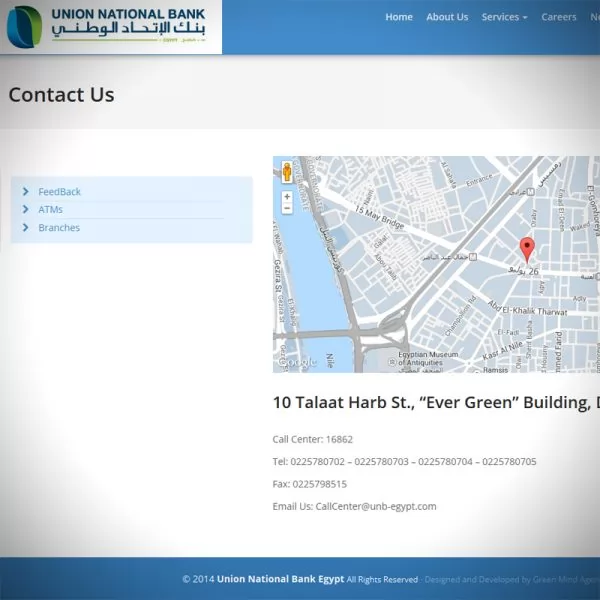
Task: Zoom in on the map
Action: (287, 197)
